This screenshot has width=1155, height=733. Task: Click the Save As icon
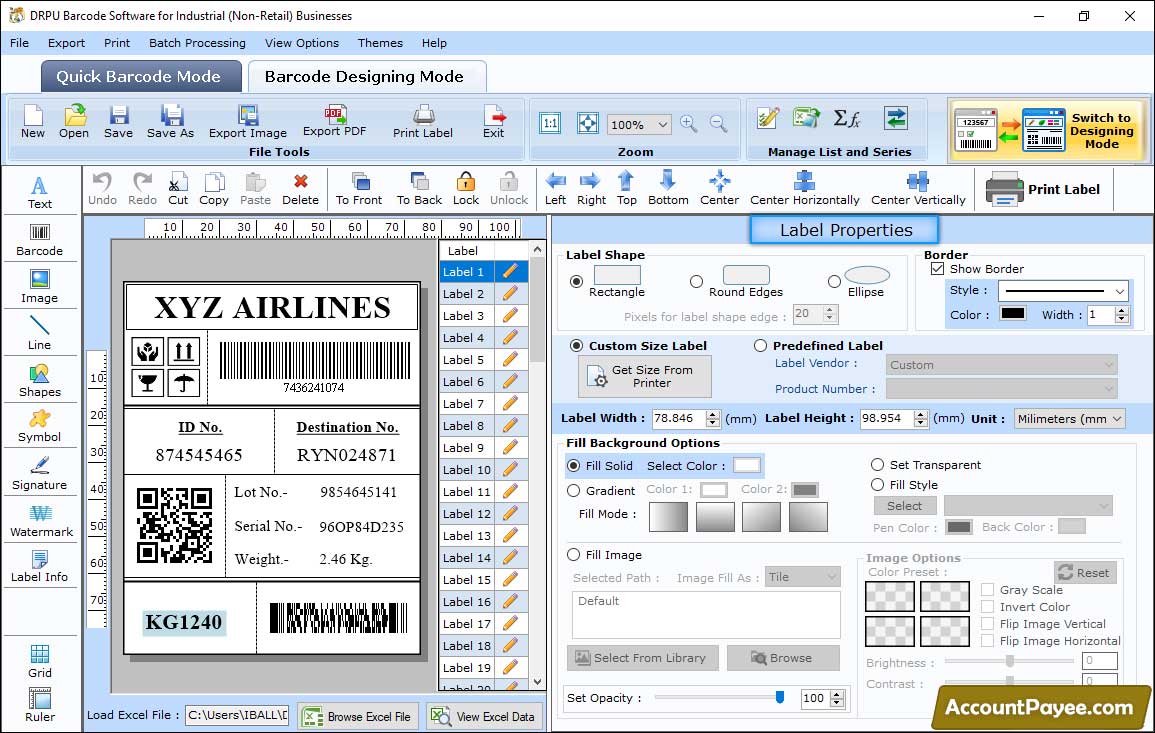pos(170,122)
